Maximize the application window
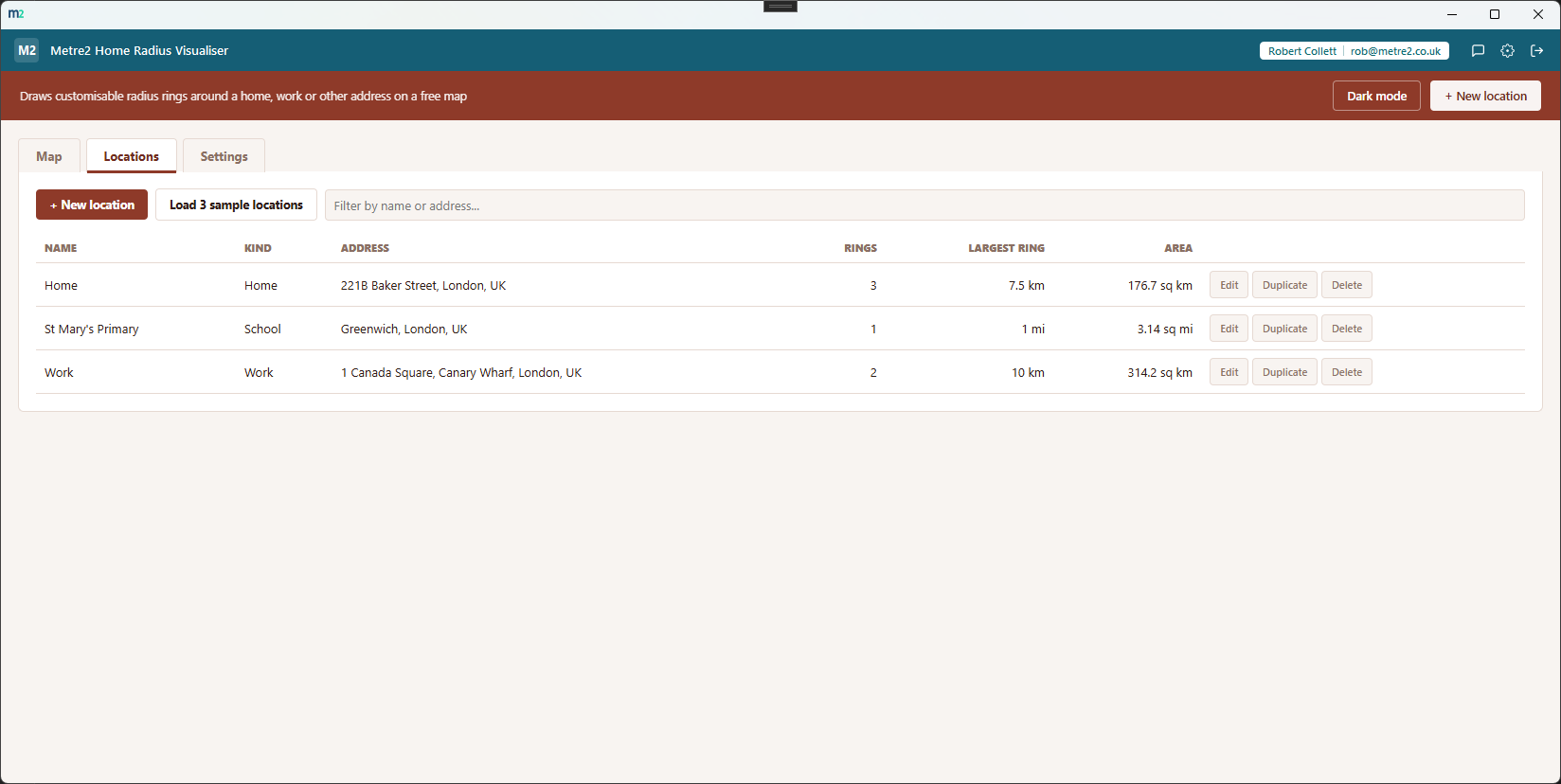This screenshot has width=1561, height=784. click(x=1495, y=14)
